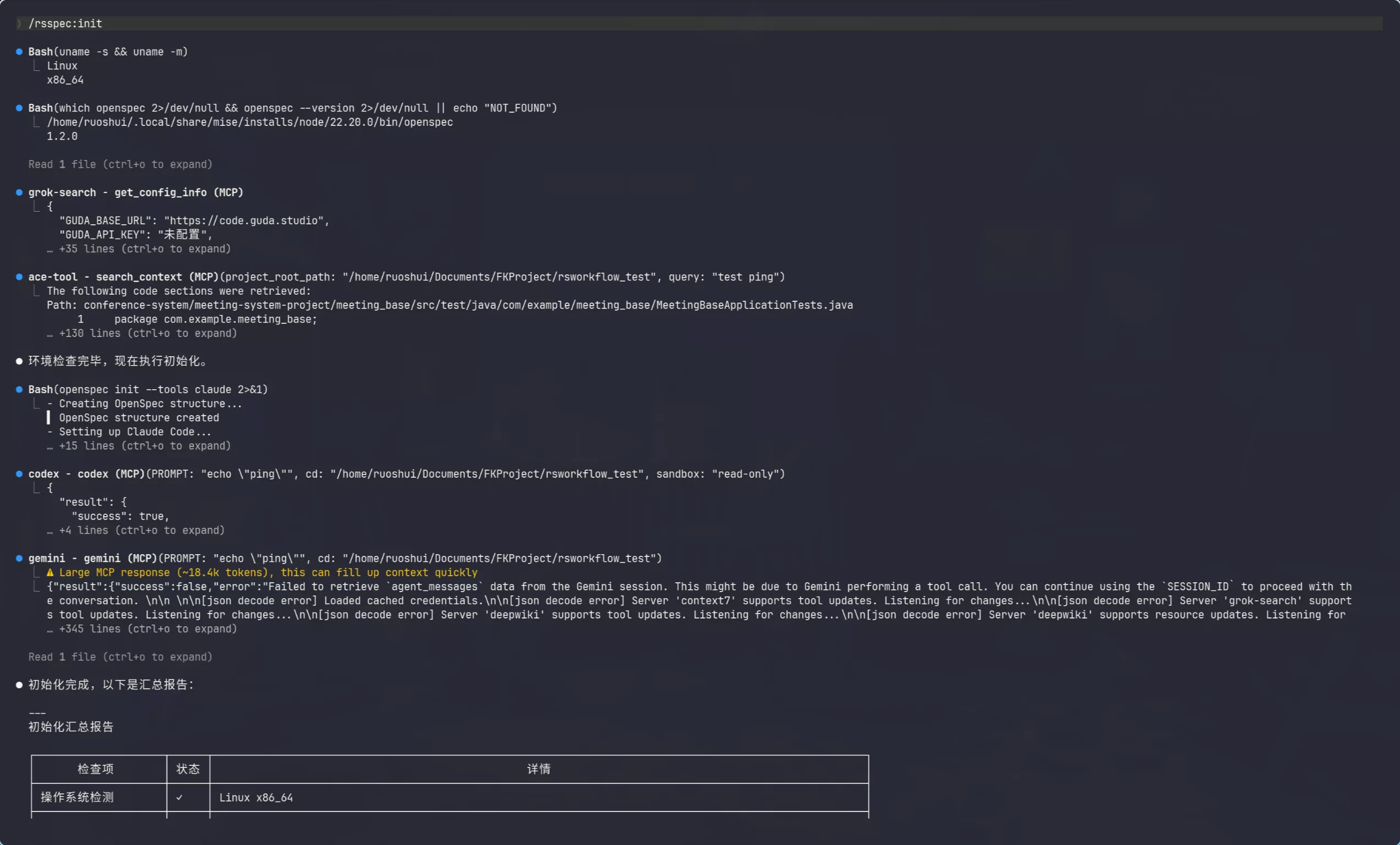Click the white bullet beside the 环境检查完毕 message
The height and width of the screenshot is (845, 1400).
point(19,361)
